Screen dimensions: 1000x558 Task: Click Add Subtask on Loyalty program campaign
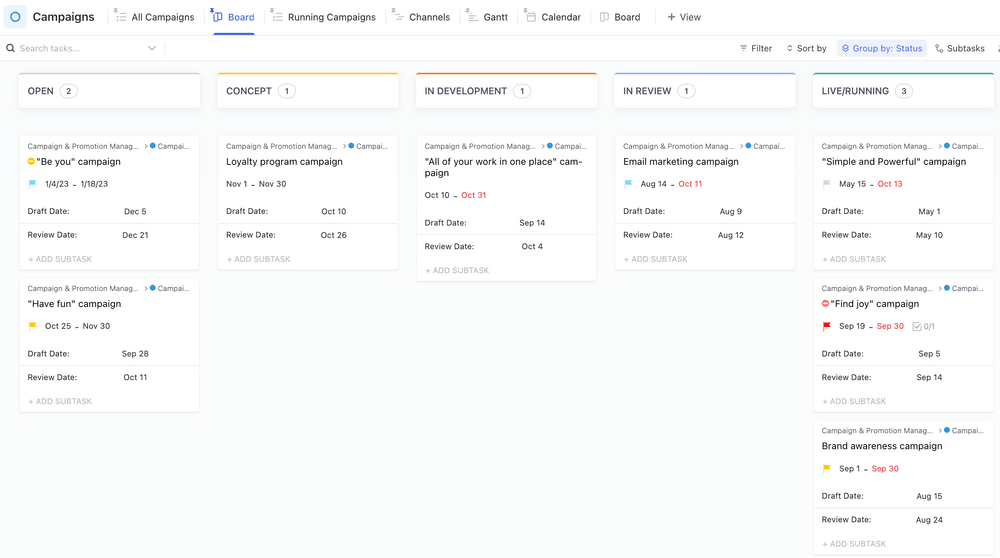point(259,259)
